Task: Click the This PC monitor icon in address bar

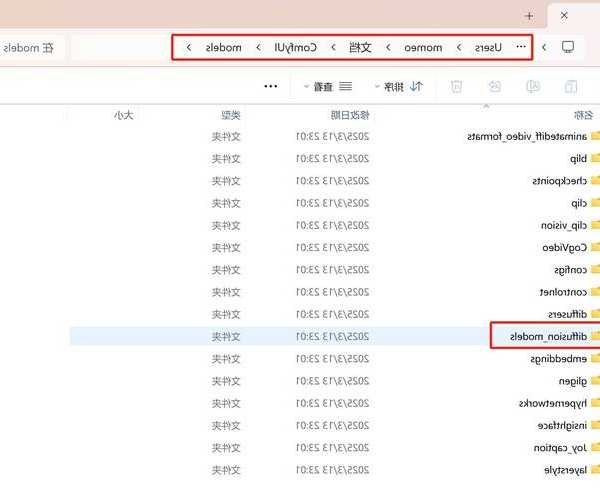Action: tap(568, 47)
